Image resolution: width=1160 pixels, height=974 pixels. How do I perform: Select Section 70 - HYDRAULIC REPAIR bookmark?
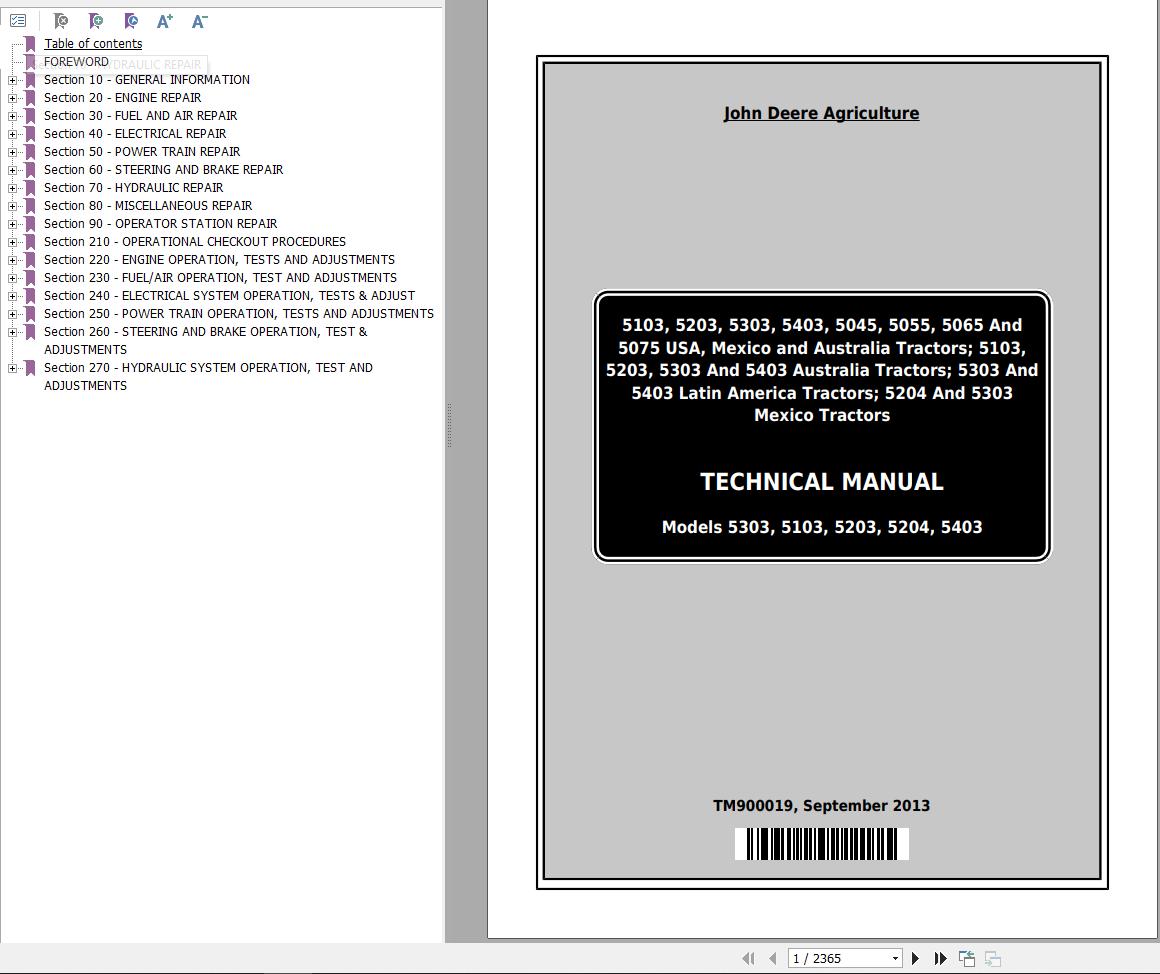pyautogui.click(x=133, y=188)
